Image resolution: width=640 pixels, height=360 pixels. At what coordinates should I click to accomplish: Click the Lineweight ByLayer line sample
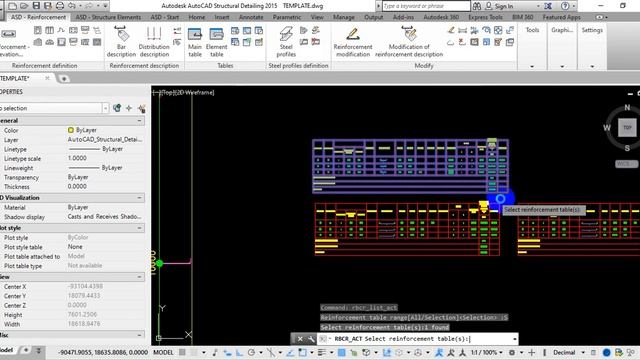coord(84,168)
